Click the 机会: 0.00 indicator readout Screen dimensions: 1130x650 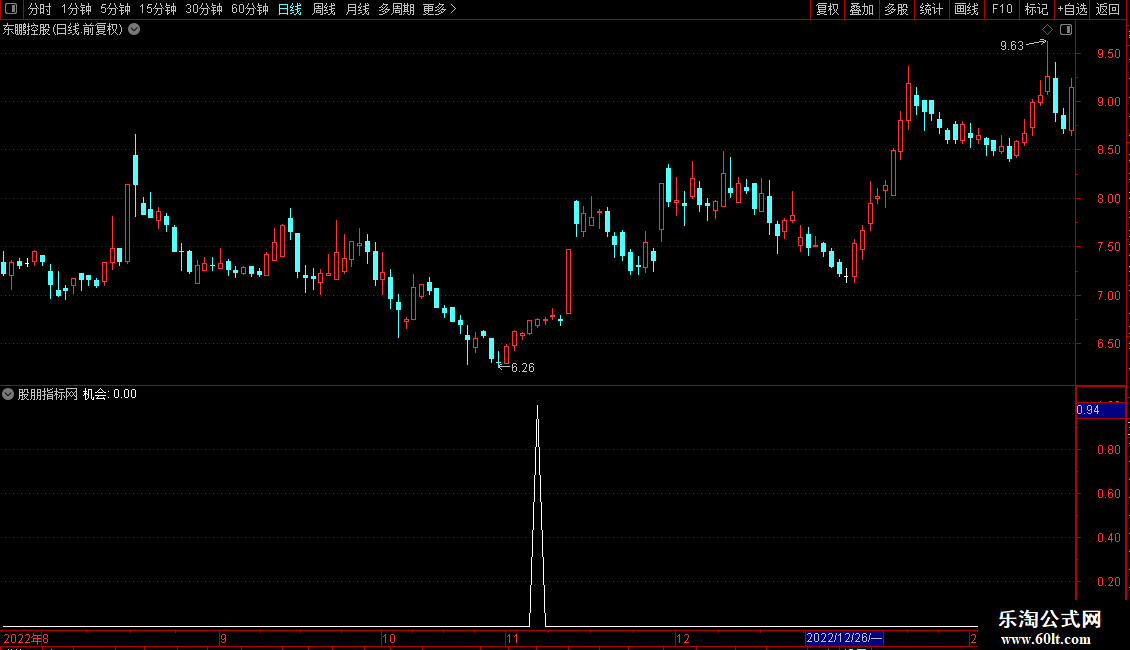coord(110,394)
